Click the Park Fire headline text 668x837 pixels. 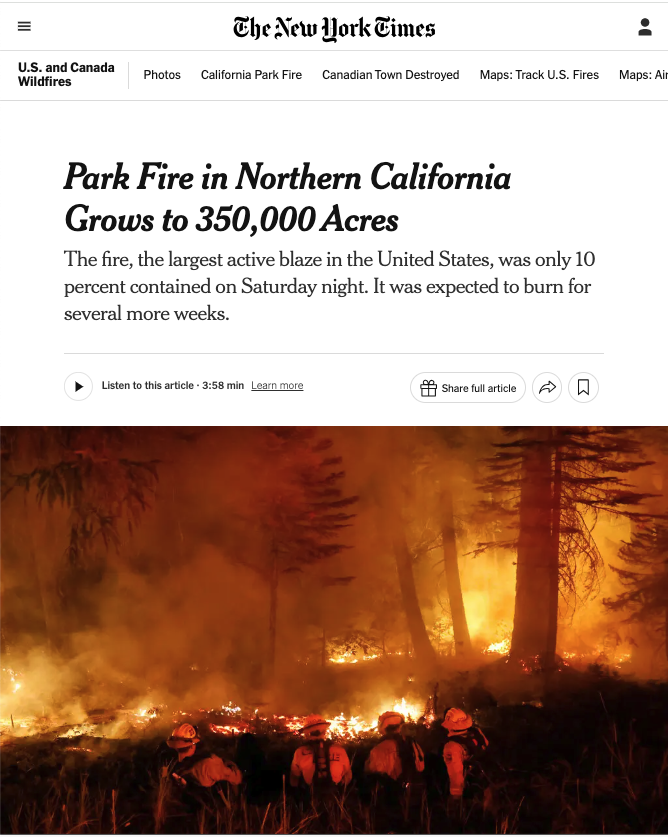[x=288, y=198]
